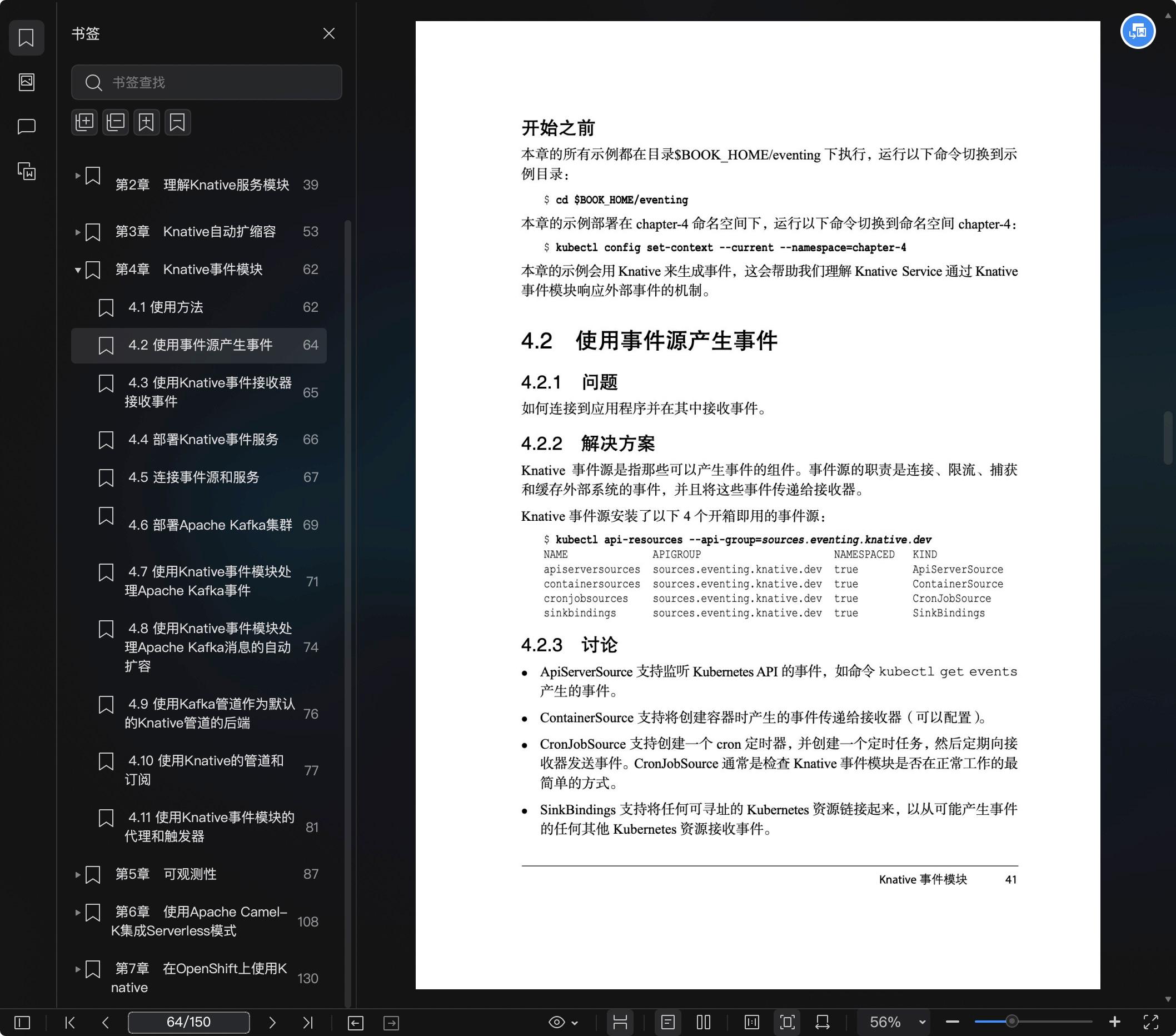This screenshot has width=1176, height=1036.
Task: Go to the previous page
Action: (105, 1022)
